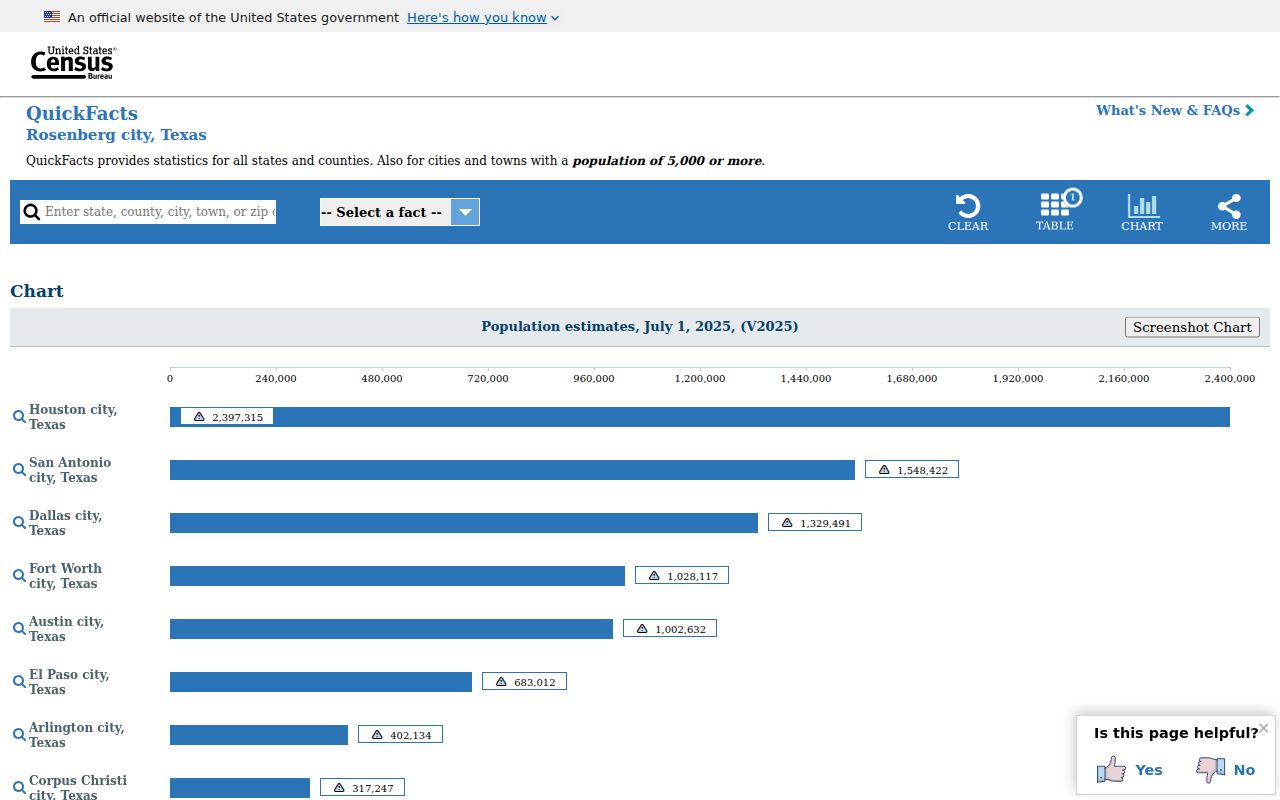Click the Houston population bar
This screenshot has height=800, width=1280.
point(700,417)
